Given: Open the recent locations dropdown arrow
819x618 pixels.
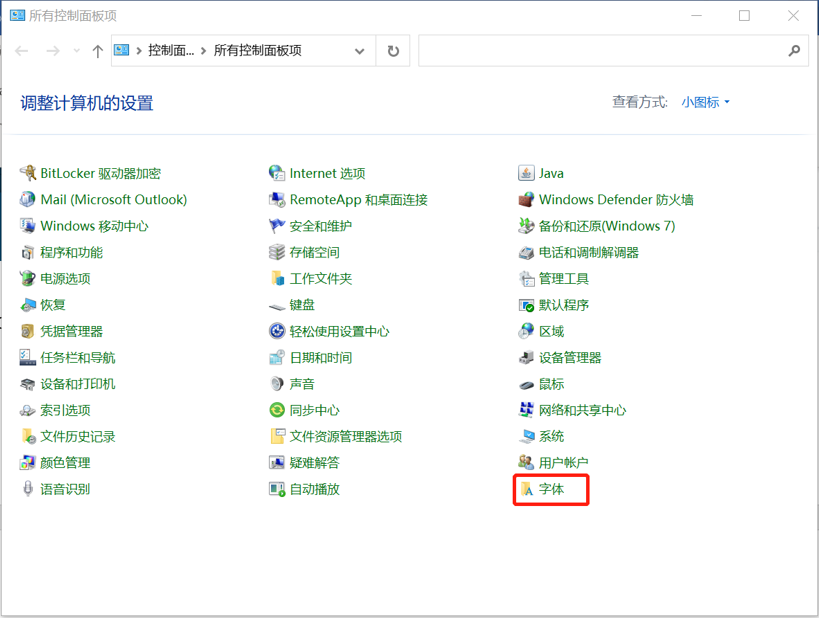Looking at the screenshot, I should point(77,51).
